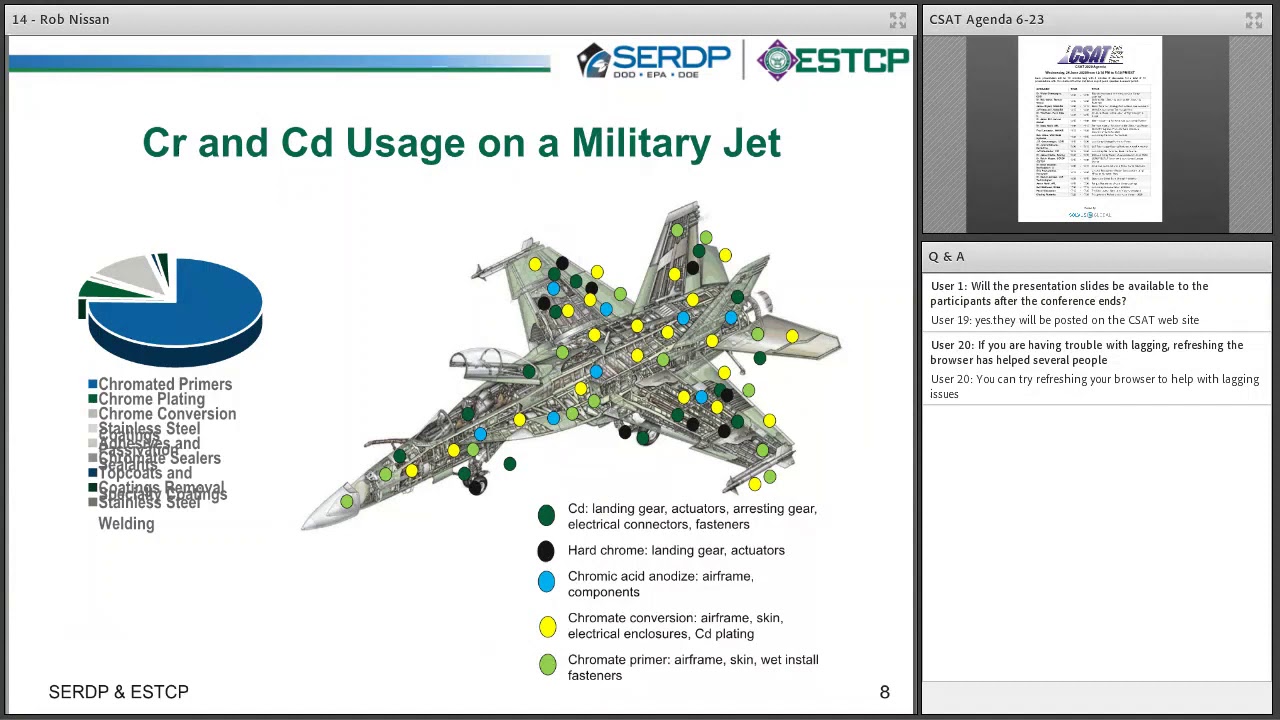Expand the Rob Nissan presentation pod fullscreen
1280x720 pixels.
[897, 20]
